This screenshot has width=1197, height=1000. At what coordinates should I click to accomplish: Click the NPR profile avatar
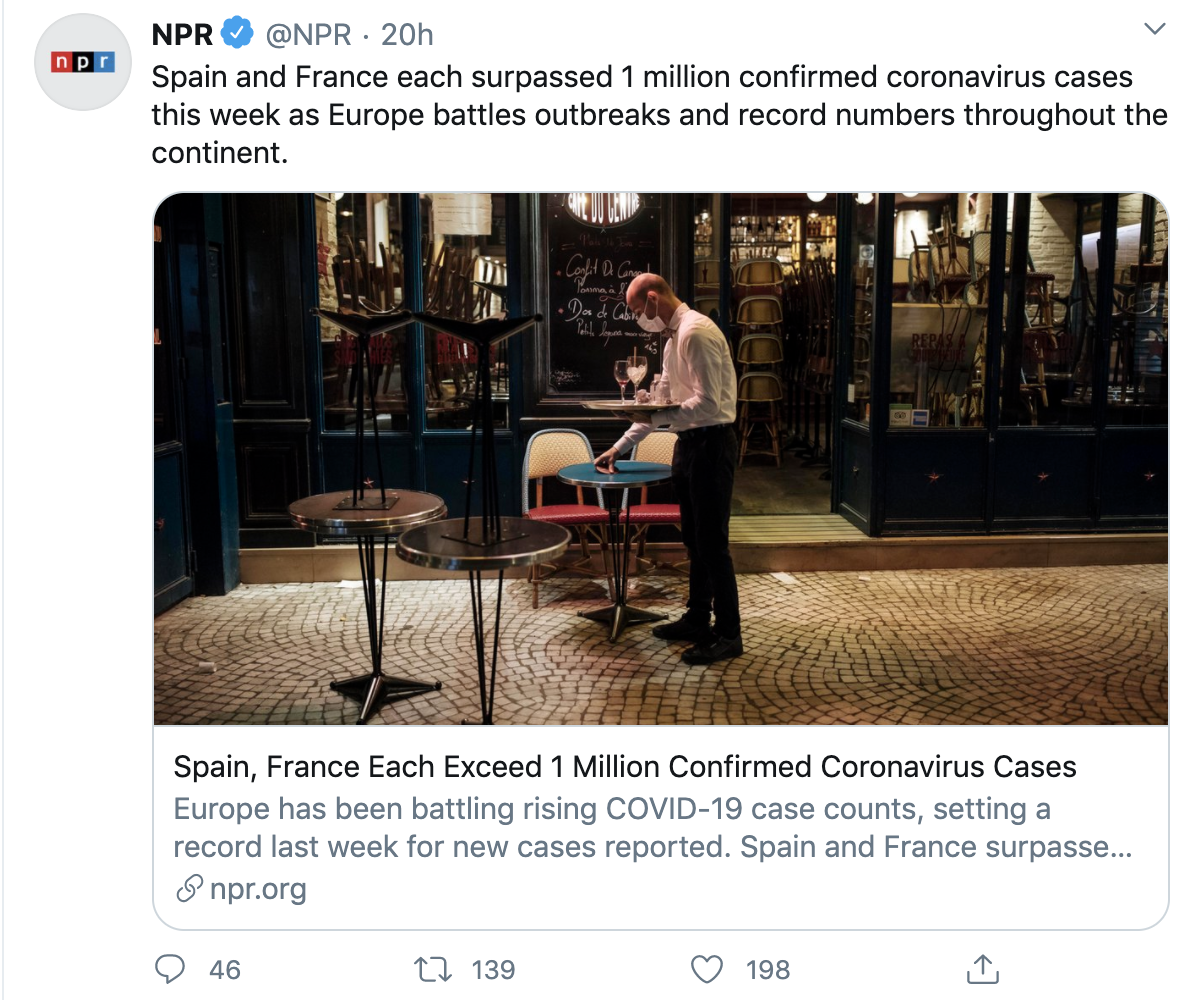coord(83,62)
